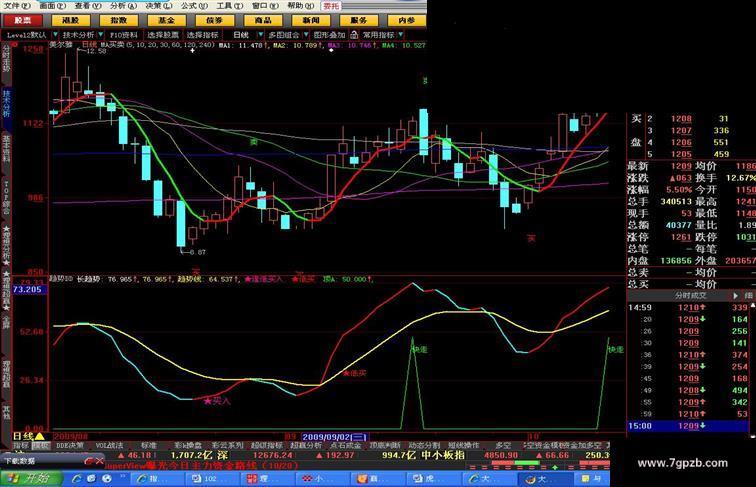
Task: Expand the 技术分析 dropdown arrow
Action: click(100, 35)
